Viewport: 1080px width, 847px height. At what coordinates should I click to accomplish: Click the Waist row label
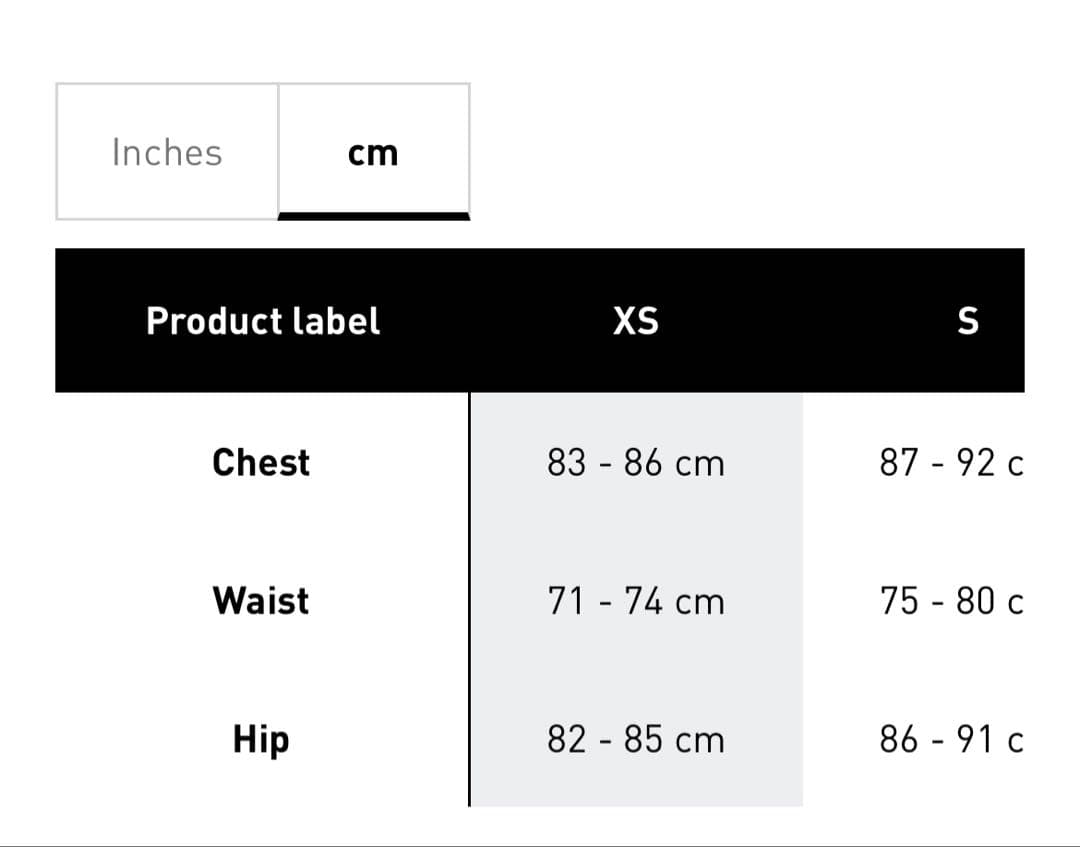[x=261, y=601]
